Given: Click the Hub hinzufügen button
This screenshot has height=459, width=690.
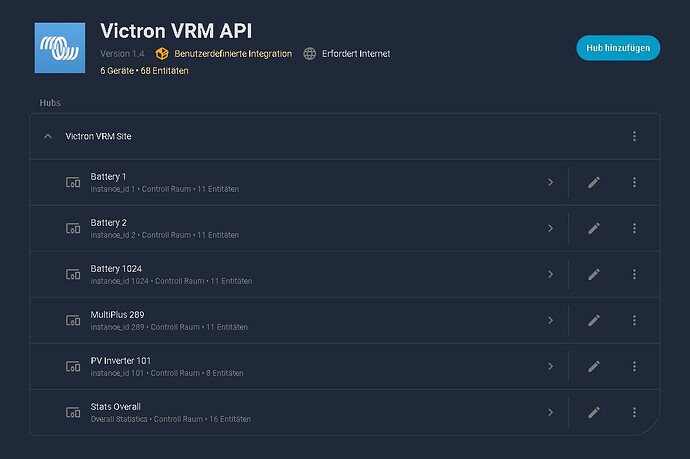Looking at the screenshot, I should click(x=617, y=47).
